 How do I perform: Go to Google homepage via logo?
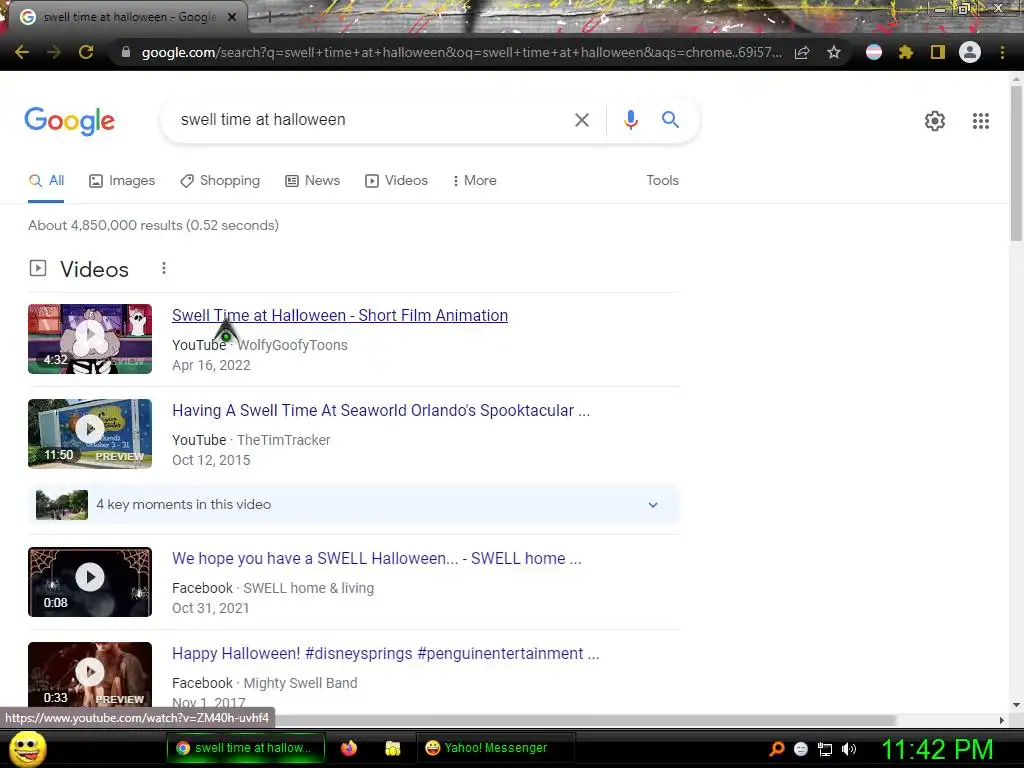pyautogui.click(x=70, y=121)
